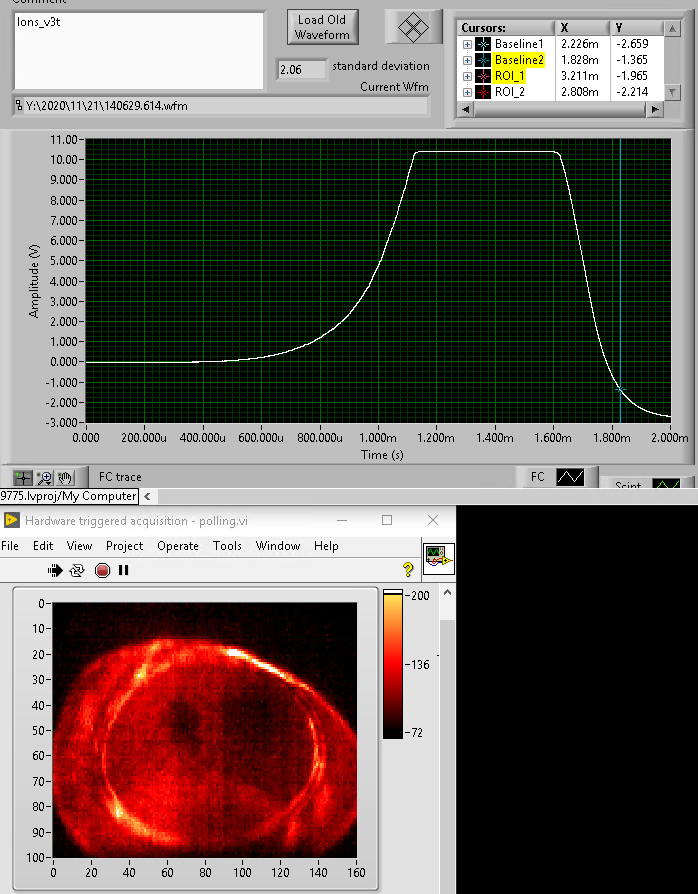Select the graph cursor movement tool
Viewport: 698px width, 894px height.
pos(24,478)
